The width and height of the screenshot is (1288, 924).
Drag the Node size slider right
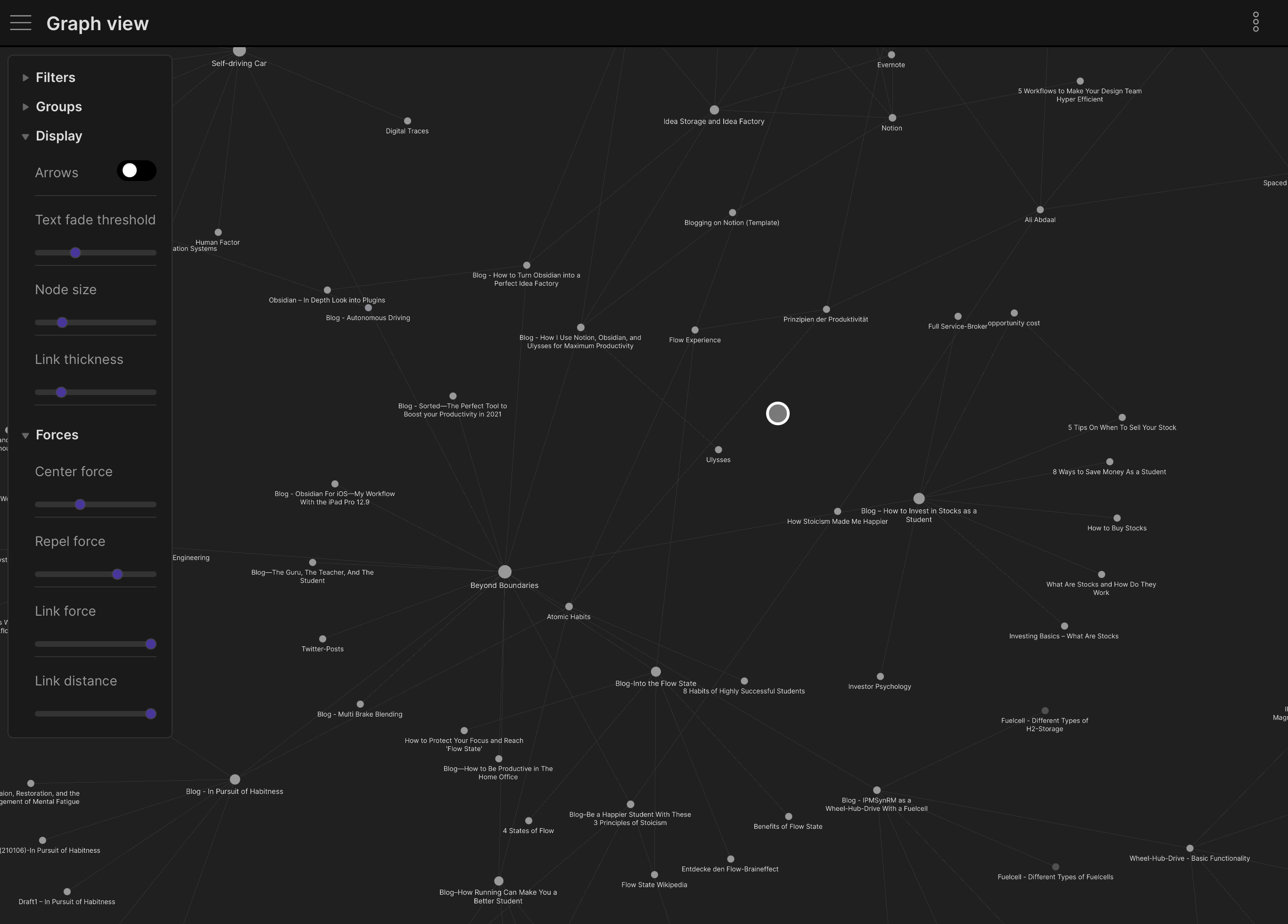[x=63, y=322]
